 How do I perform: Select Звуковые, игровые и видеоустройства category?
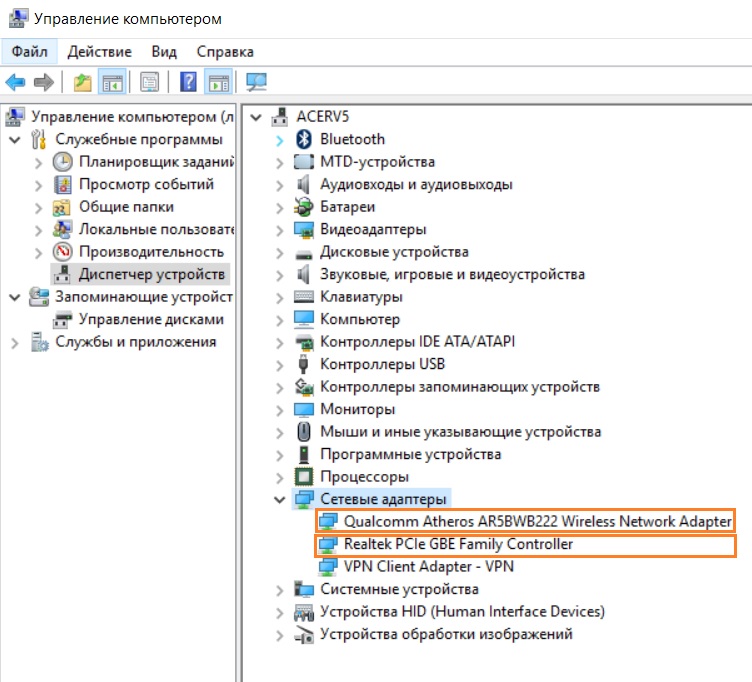[452, 274]
